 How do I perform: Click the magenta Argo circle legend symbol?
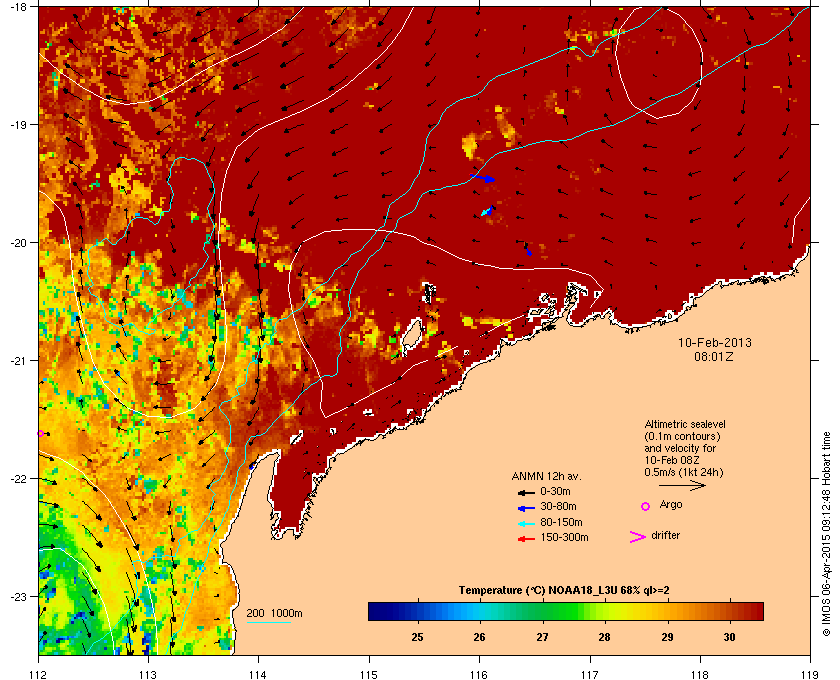pyautogui.click(x=646, y=506)
